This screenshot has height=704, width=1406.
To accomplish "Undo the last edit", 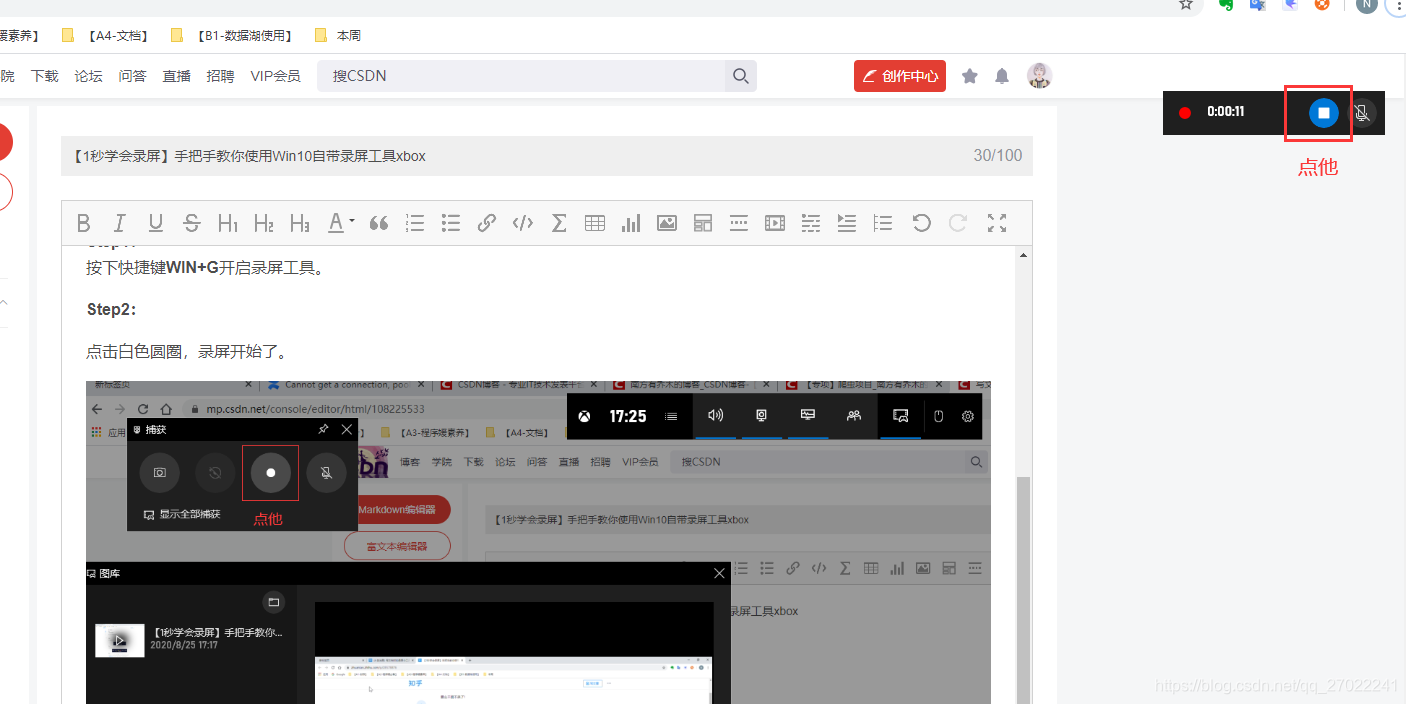I will point(922,223).
